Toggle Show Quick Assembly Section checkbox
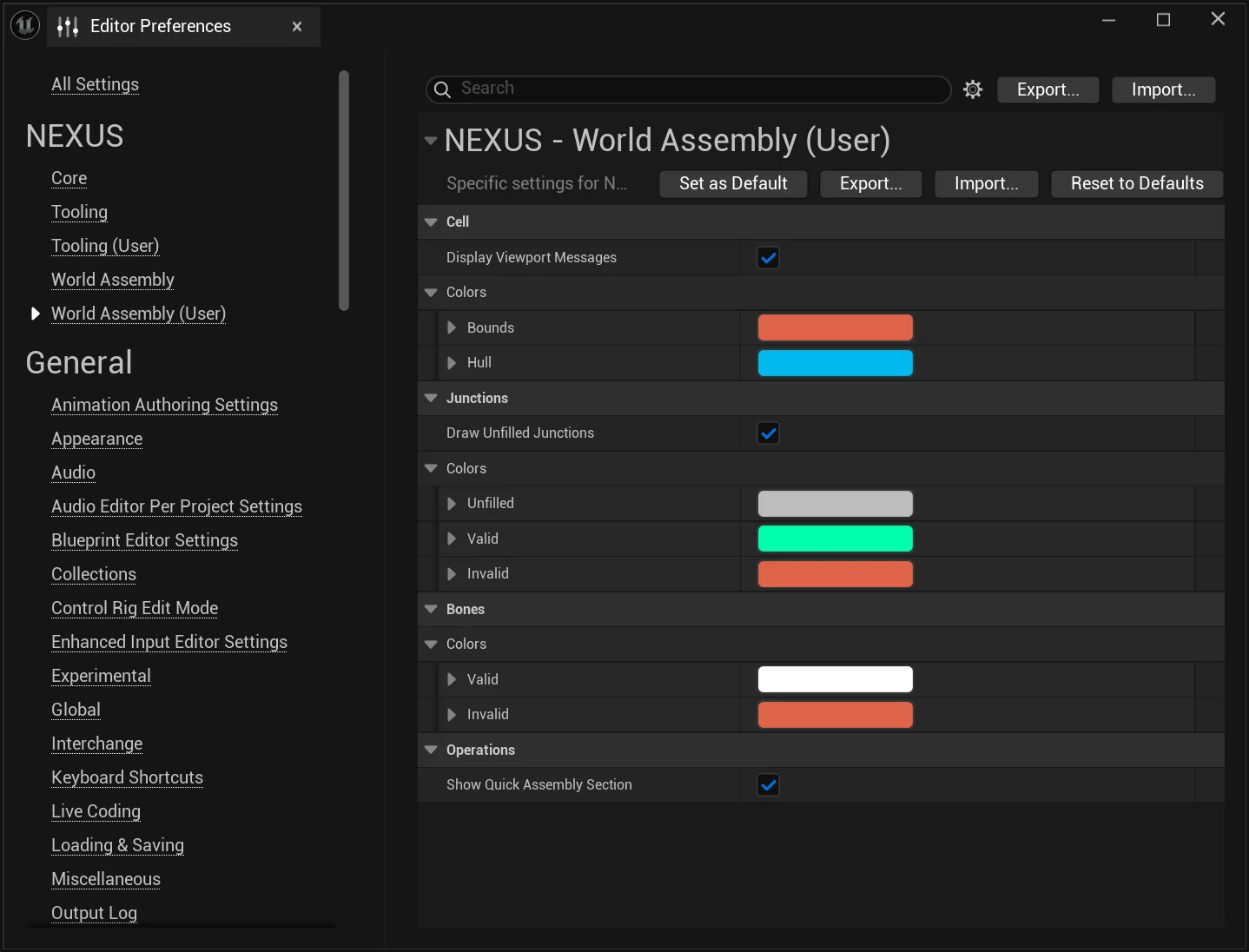1249x952 pixels. pos(769,785)
